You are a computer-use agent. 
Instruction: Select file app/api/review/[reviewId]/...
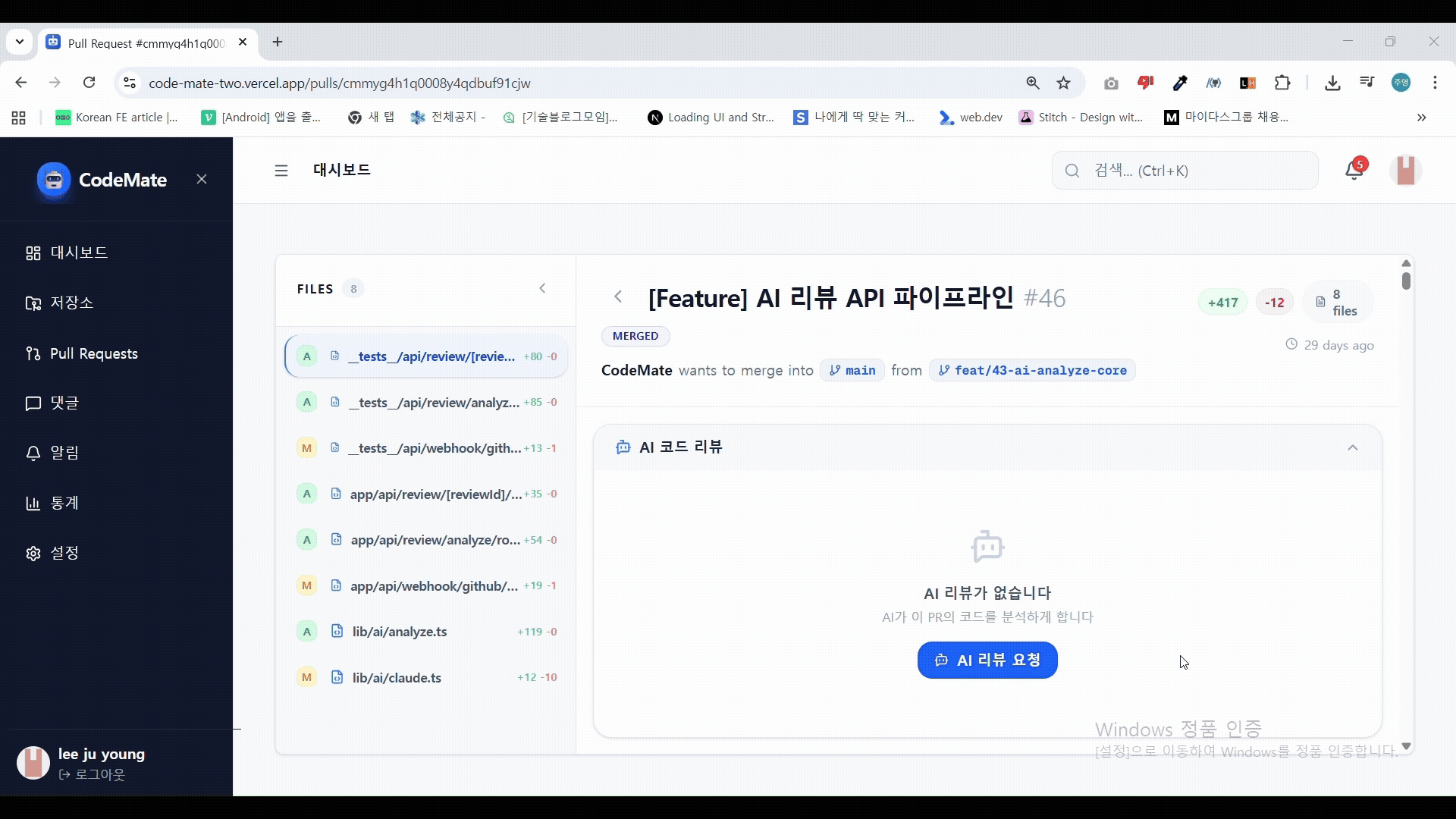coord(426,494)
